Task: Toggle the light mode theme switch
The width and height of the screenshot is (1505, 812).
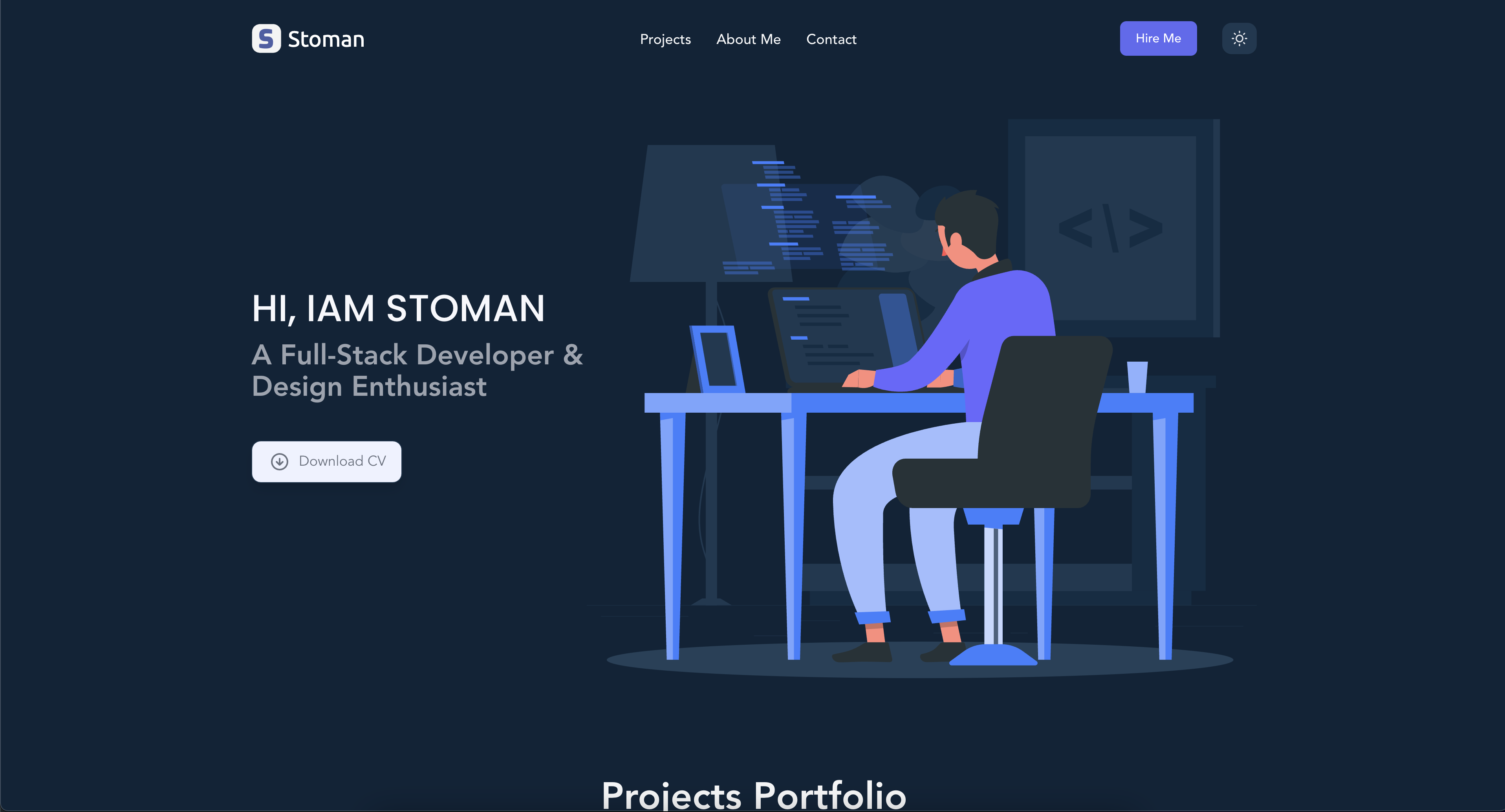Action: [x=1239, y=38]
